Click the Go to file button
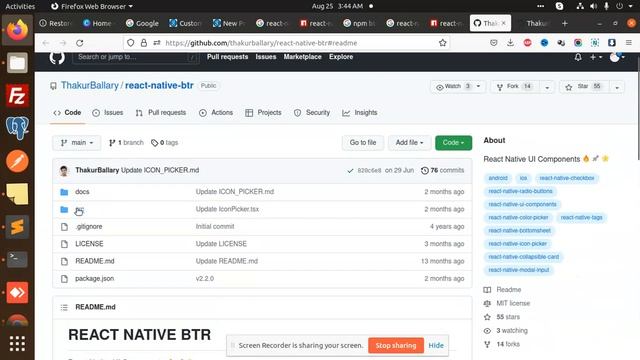The height and width of the screenshot is (360, 640). click(363, 142)
